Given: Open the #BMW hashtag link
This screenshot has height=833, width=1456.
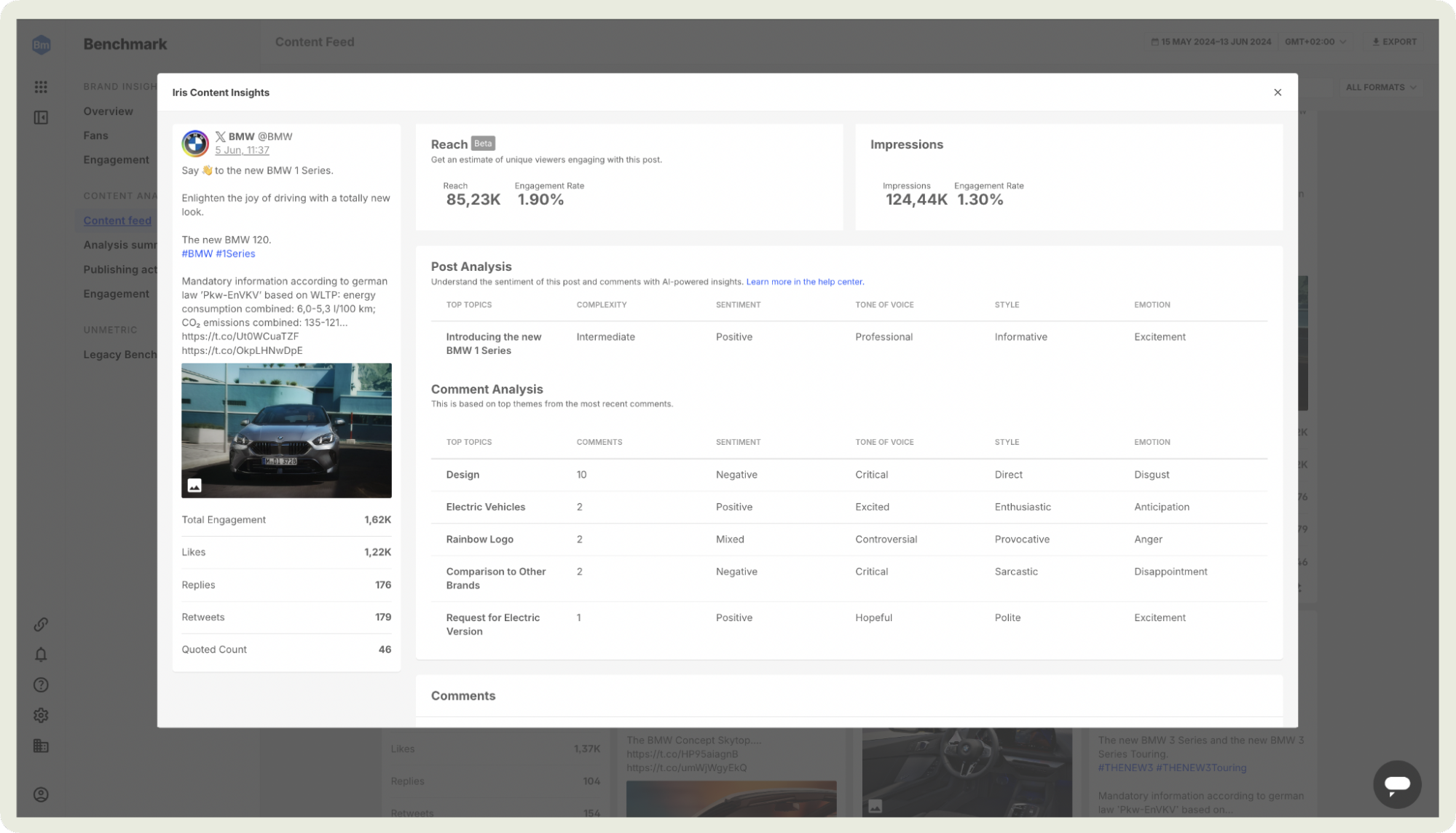Looking at the screenshot, I should coord(197,254).
